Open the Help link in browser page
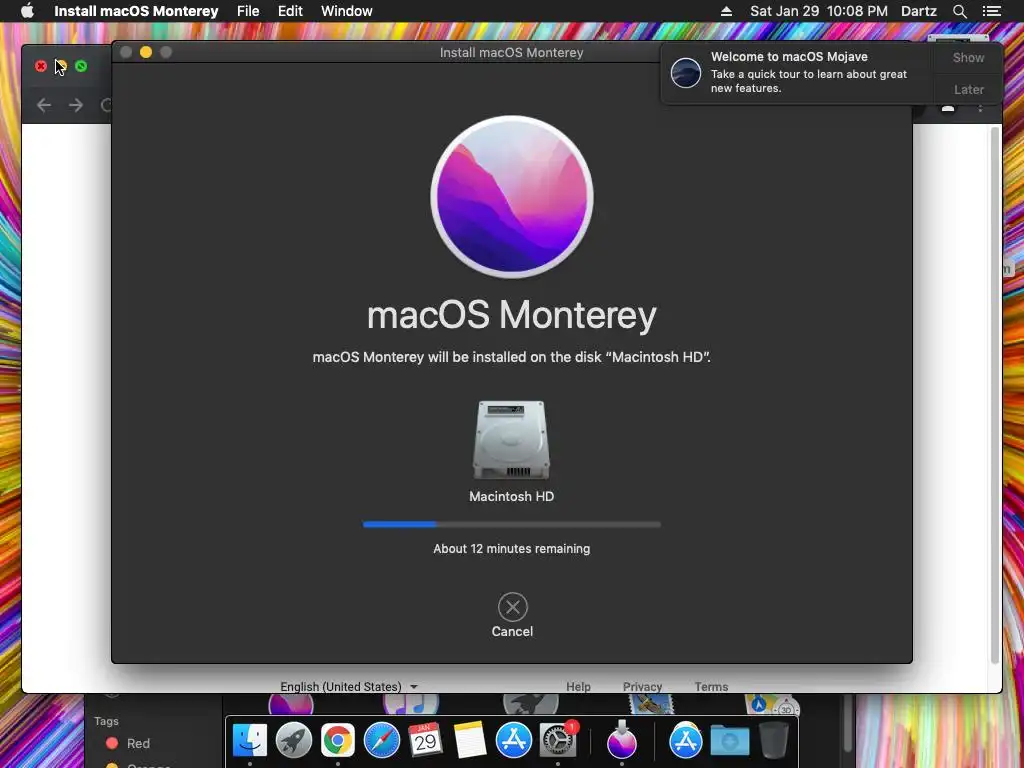This screenshot has height=768, width=1024. click(578, 686)
